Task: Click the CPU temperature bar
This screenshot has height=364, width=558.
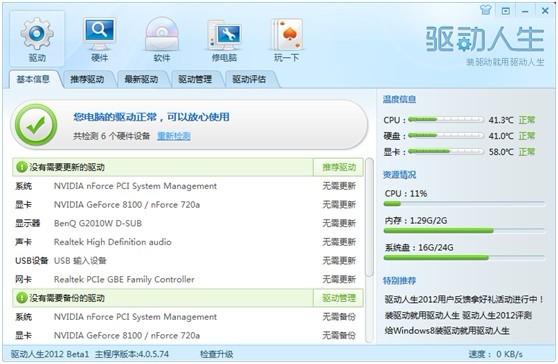Action: (446, 120)
